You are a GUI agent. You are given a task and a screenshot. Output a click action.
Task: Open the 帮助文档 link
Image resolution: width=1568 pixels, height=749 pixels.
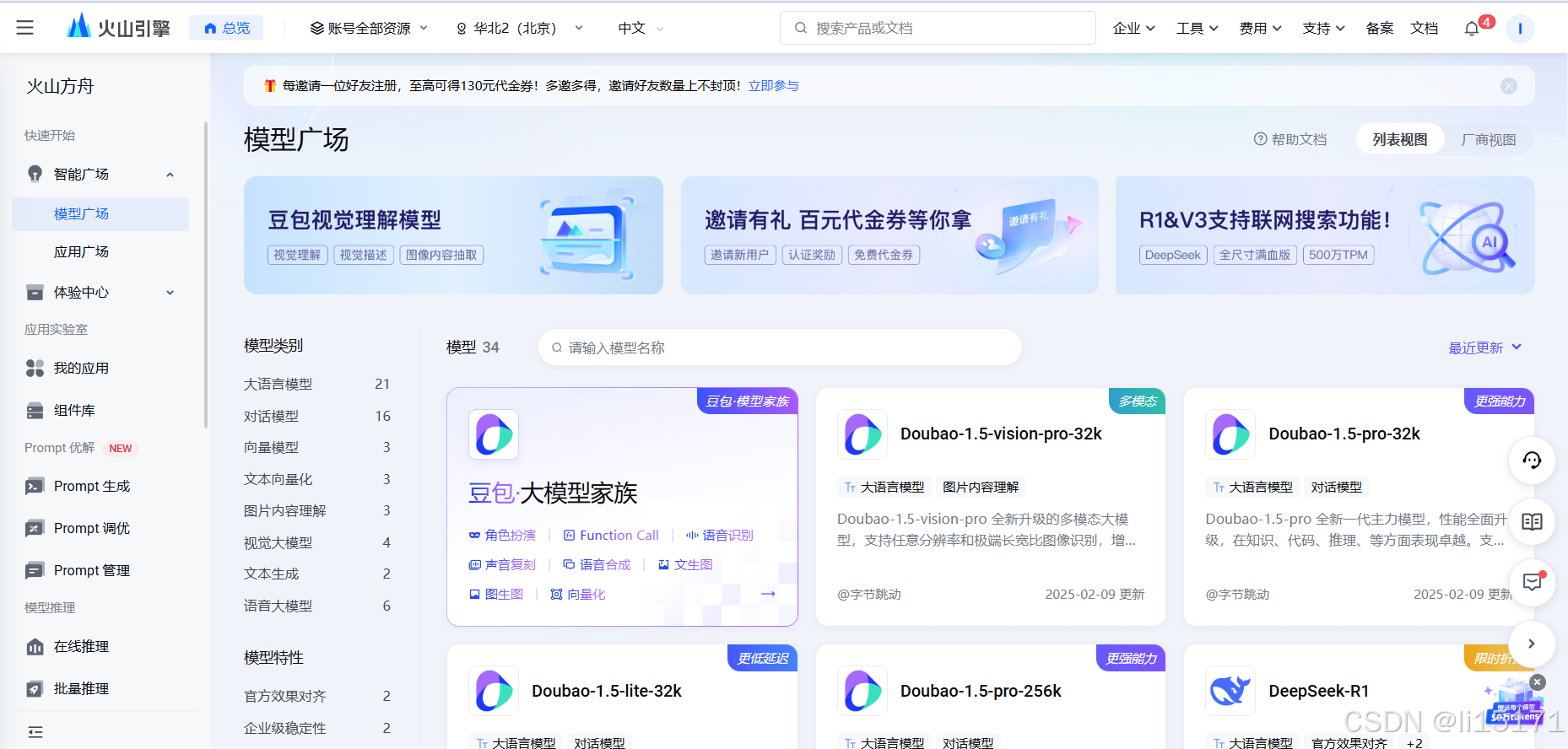pos(1290,139)
